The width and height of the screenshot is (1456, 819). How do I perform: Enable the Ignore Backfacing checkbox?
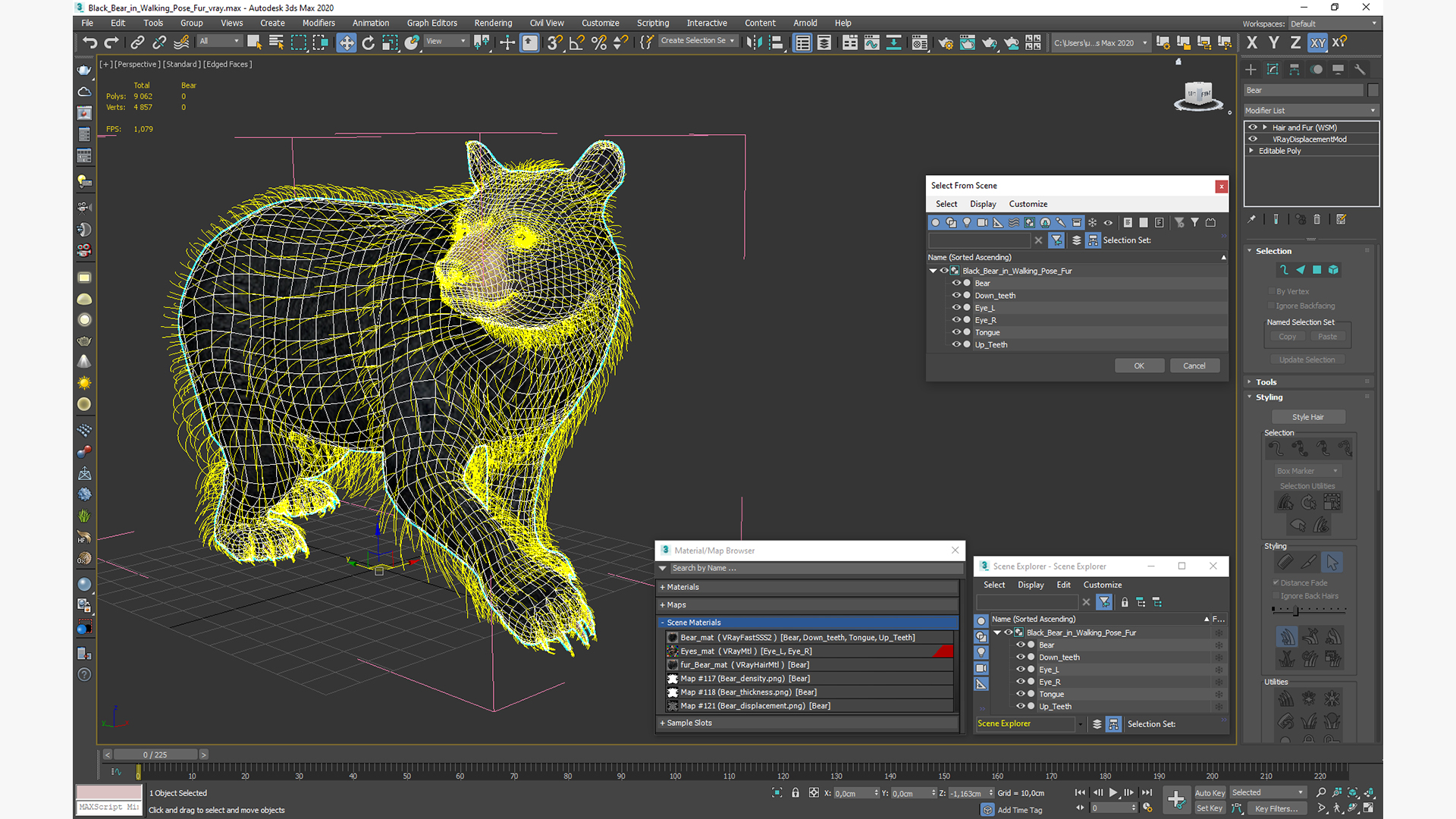click(x=1272, y=306)
